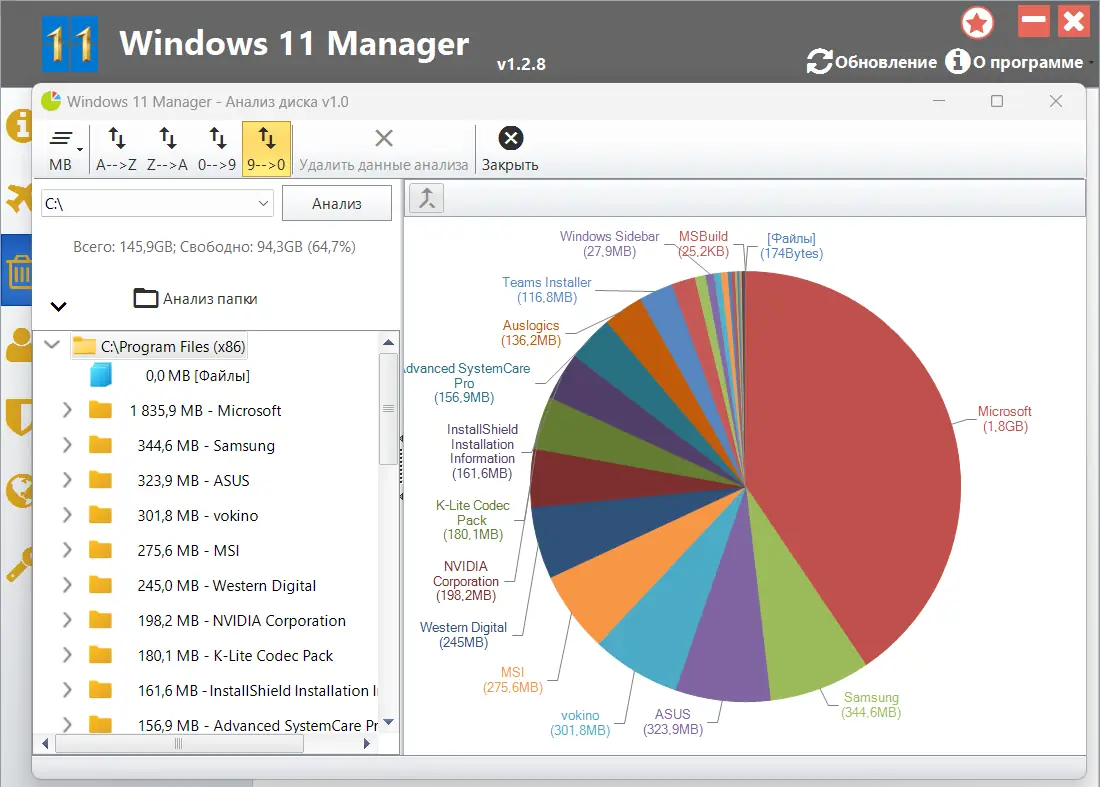This screenshot has width=1100, height=787.
Task: Toggle the 9-->0 descending size sort
Action: coord(267,149)
